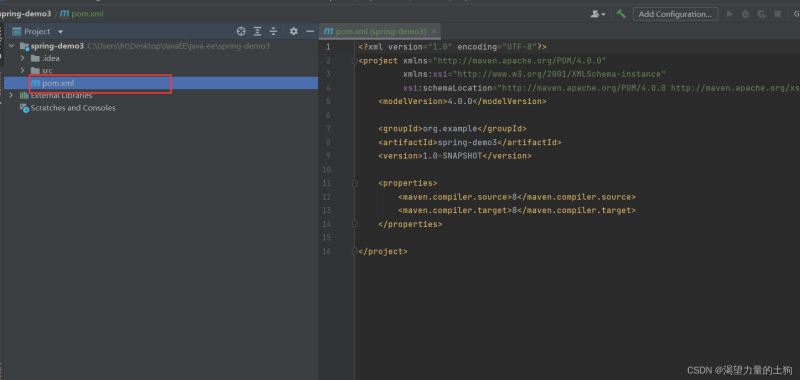Open the user account icon menu
This screenshot has height=380, width=800.
(597, 14)
